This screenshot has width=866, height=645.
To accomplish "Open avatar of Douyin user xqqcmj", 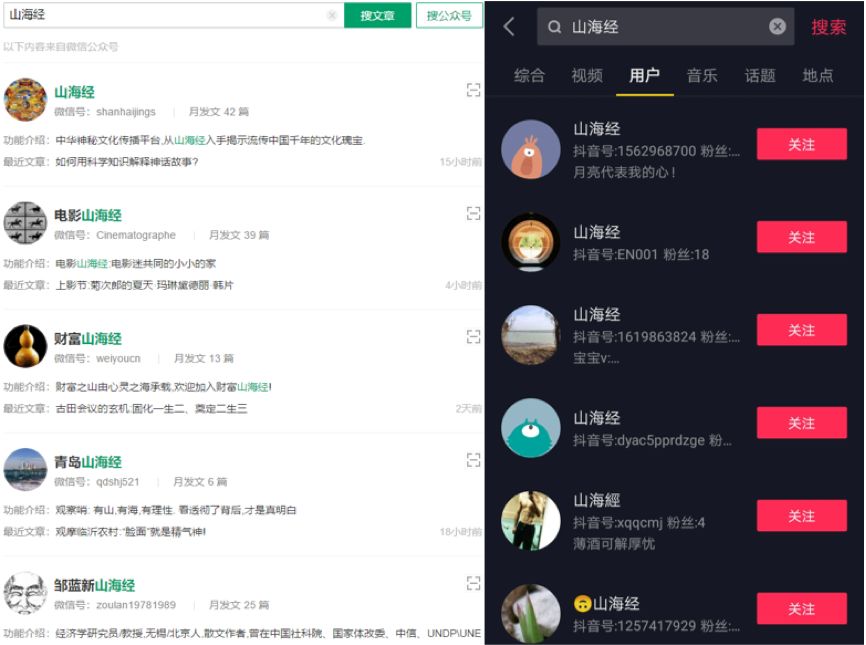I will pos(531,520).
